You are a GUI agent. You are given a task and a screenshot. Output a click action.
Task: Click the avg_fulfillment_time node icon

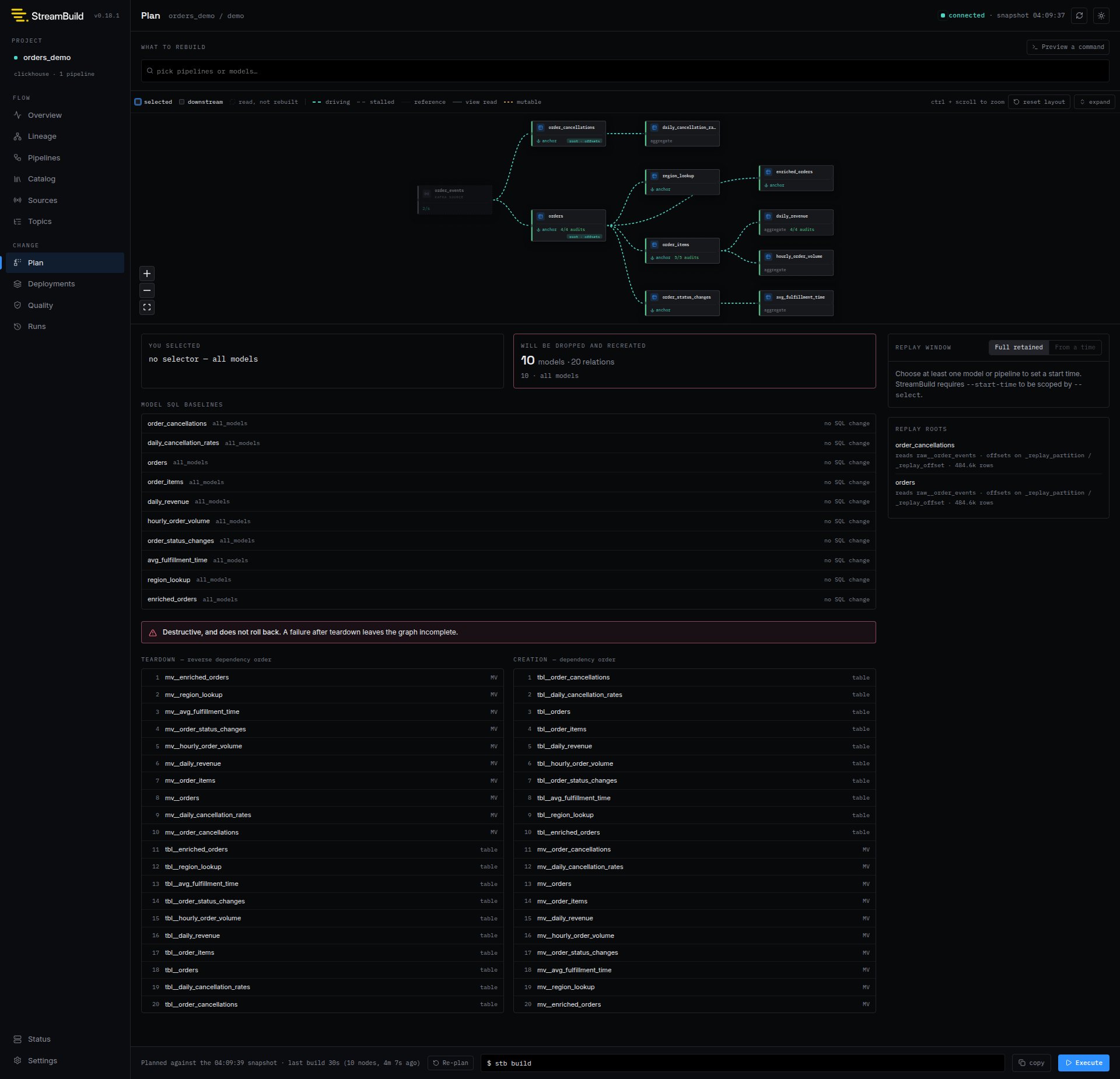coord(768,297)
